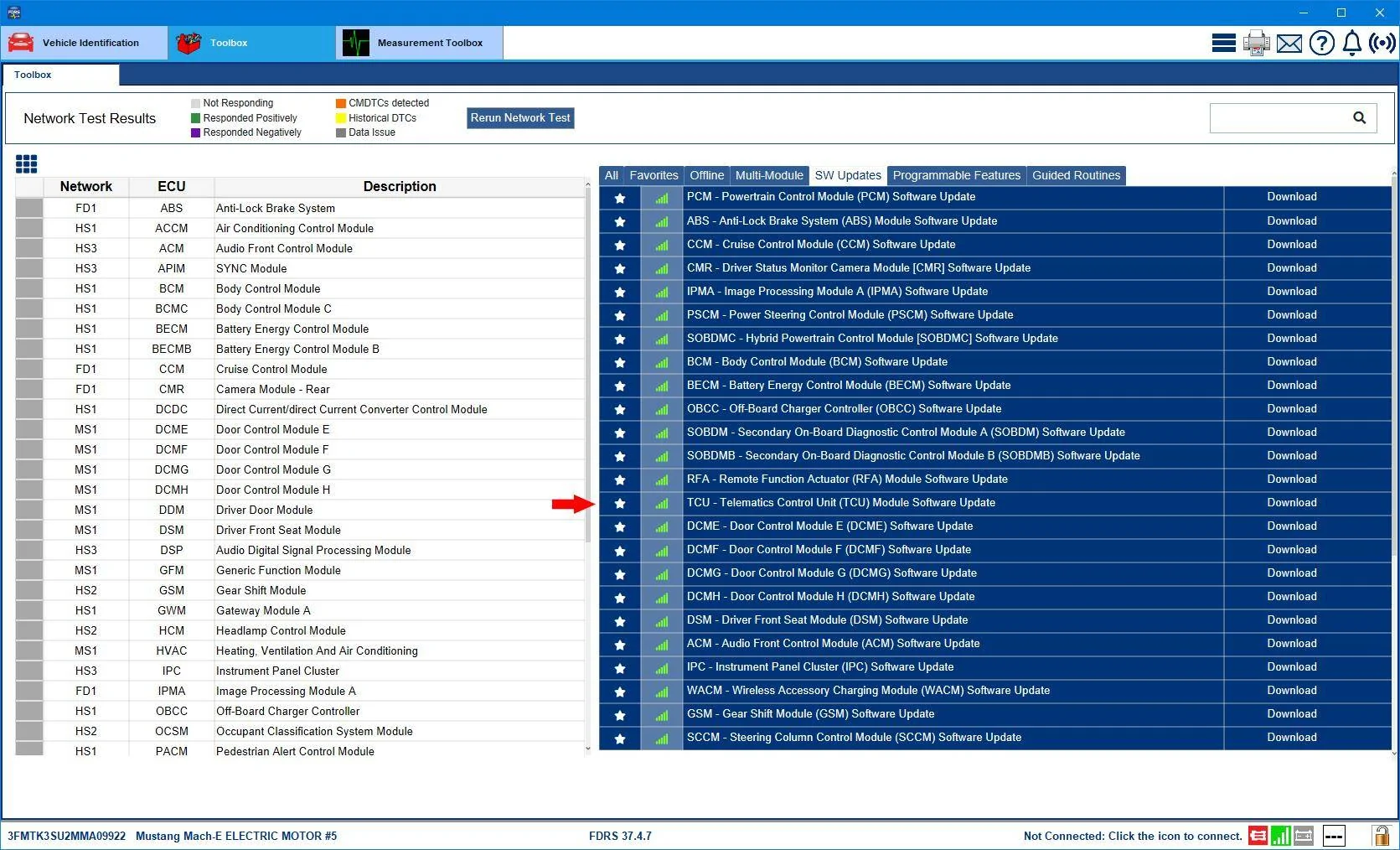Click the padlock icon in the status bar
The width and height of the screenshot is (1400, 850).
[x=1381, y=836]
